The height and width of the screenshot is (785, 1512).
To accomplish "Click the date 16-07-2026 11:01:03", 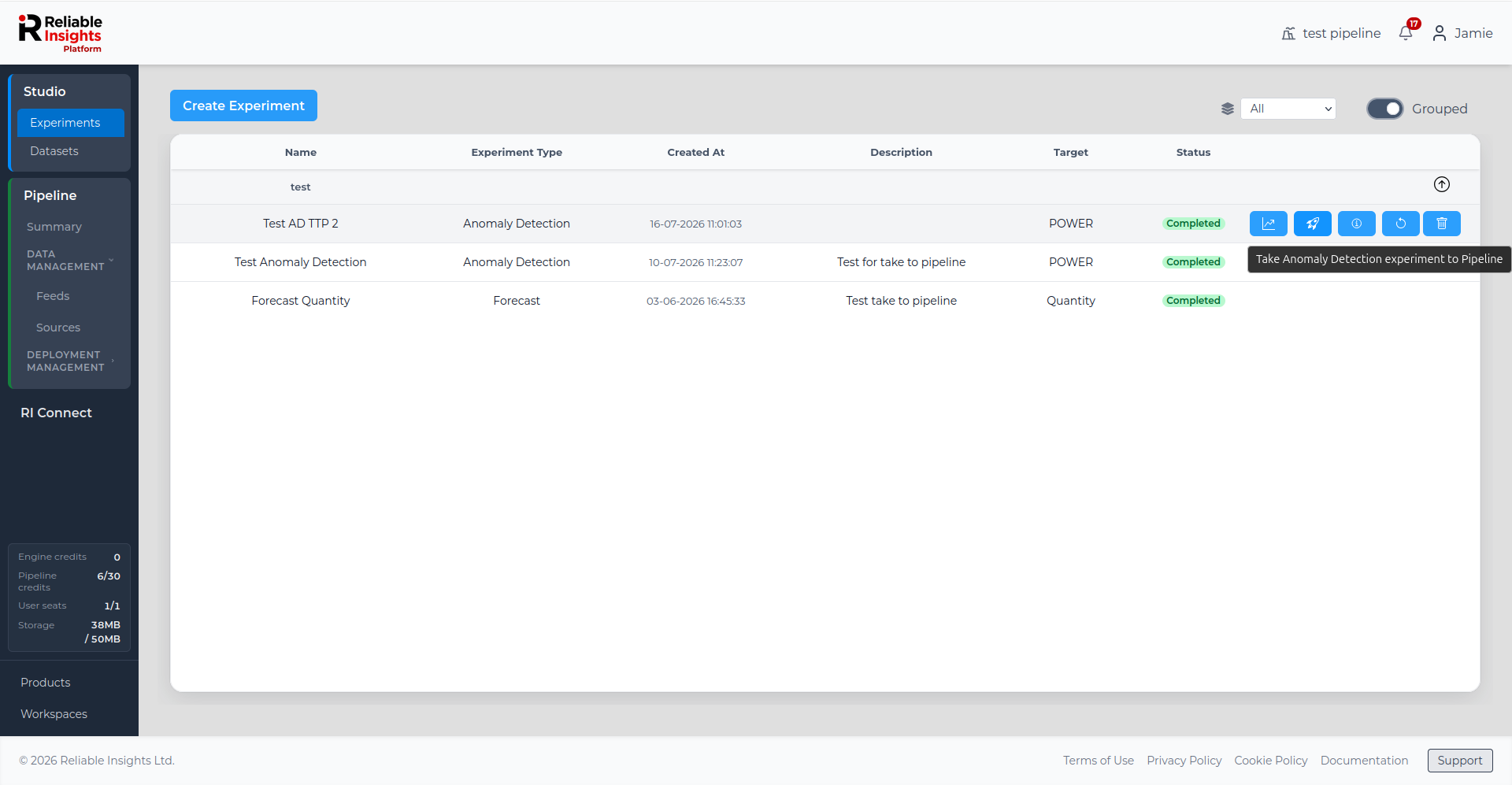I will (696, 224).
